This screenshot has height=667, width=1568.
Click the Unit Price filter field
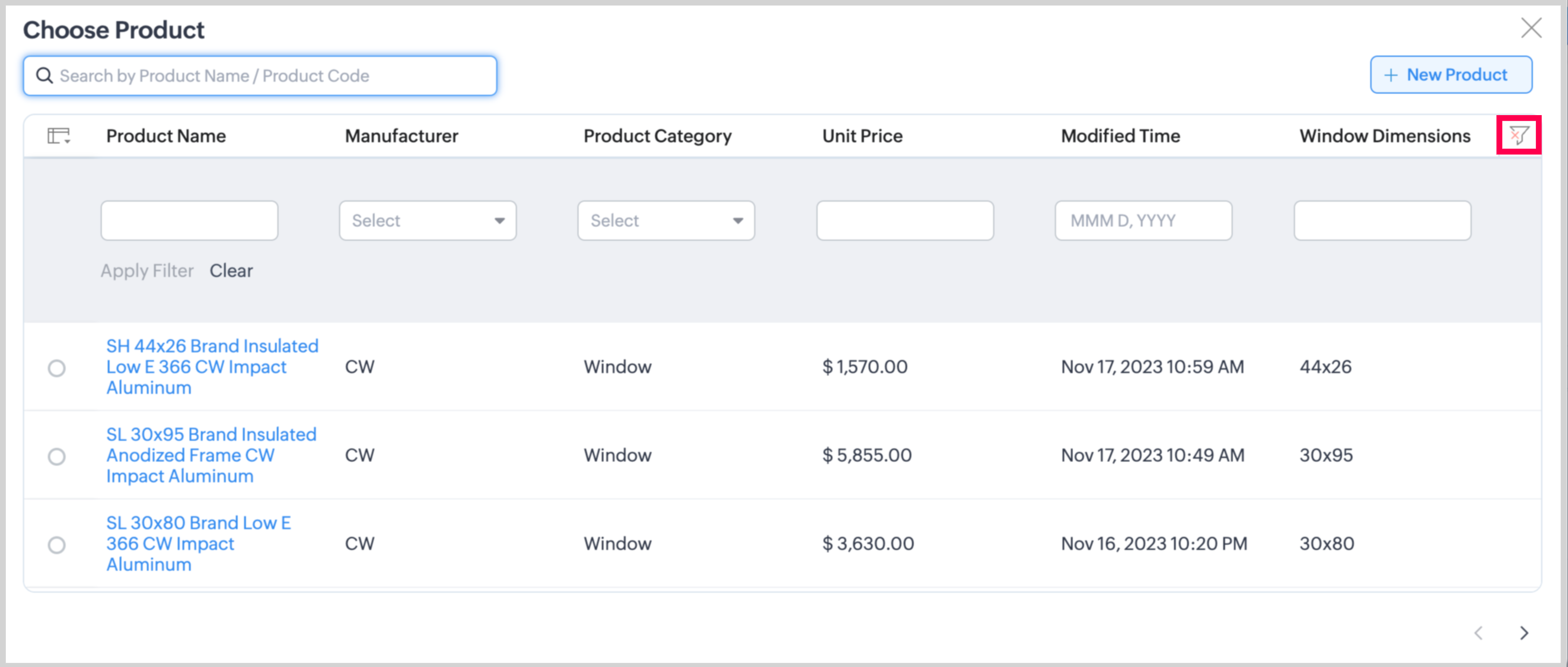(904, 221)
